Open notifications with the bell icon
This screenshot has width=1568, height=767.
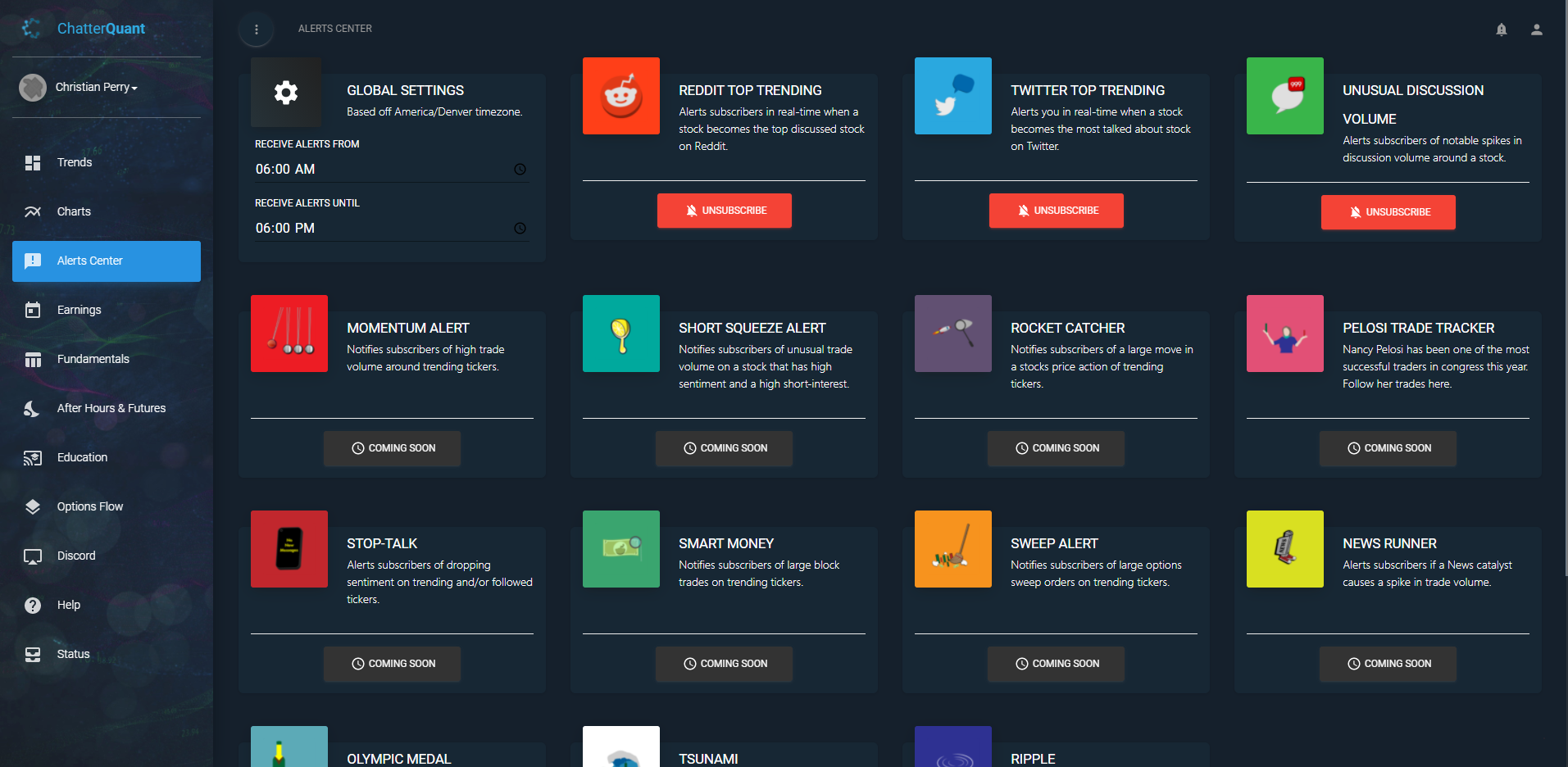pyautogui.click(x=1501, y=29)
